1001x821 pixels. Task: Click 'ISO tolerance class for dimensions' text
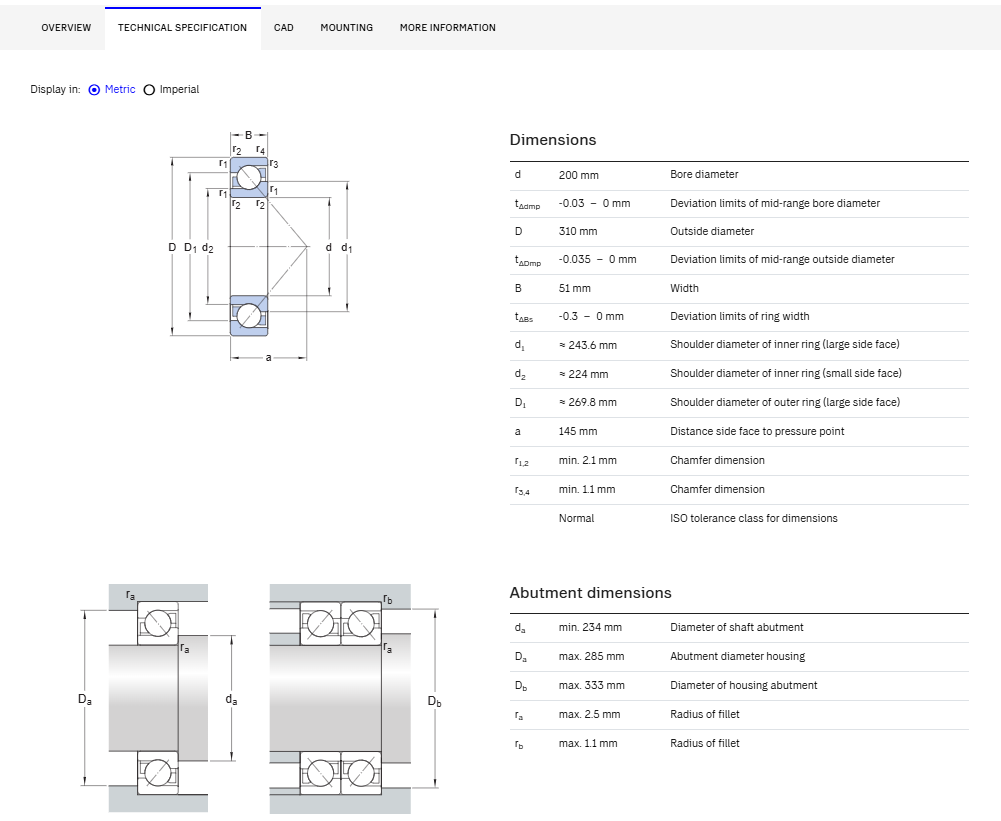[x=754, y=518]
